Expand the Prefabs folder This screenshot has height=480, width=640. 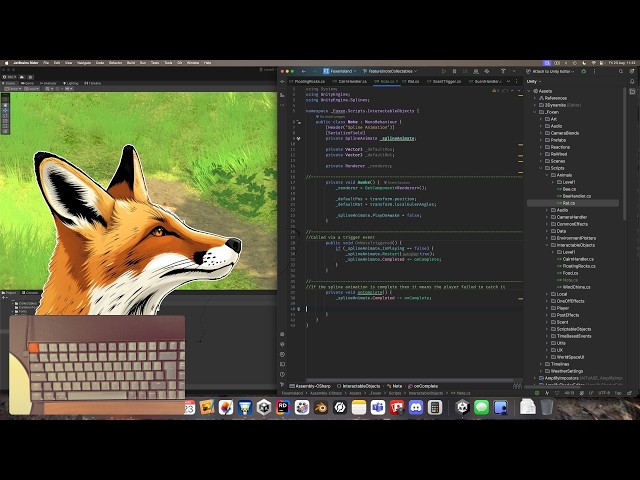point(541,140)
